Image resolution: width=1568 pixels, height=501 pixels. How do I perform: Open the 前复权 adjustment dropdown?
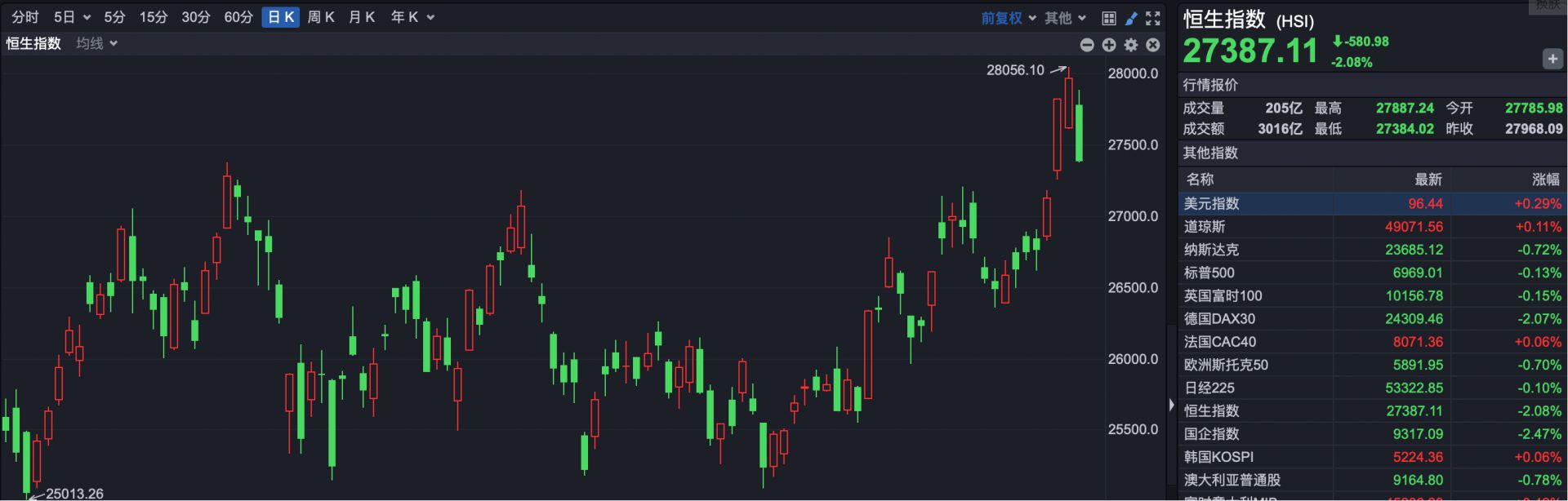point(1009,18)
